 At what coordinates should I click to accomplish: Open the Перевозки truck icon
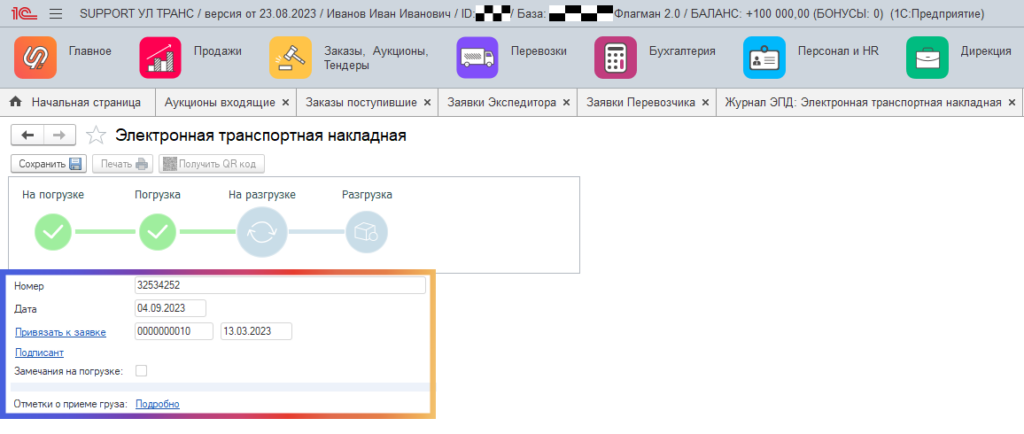click(x=477, y=57)
